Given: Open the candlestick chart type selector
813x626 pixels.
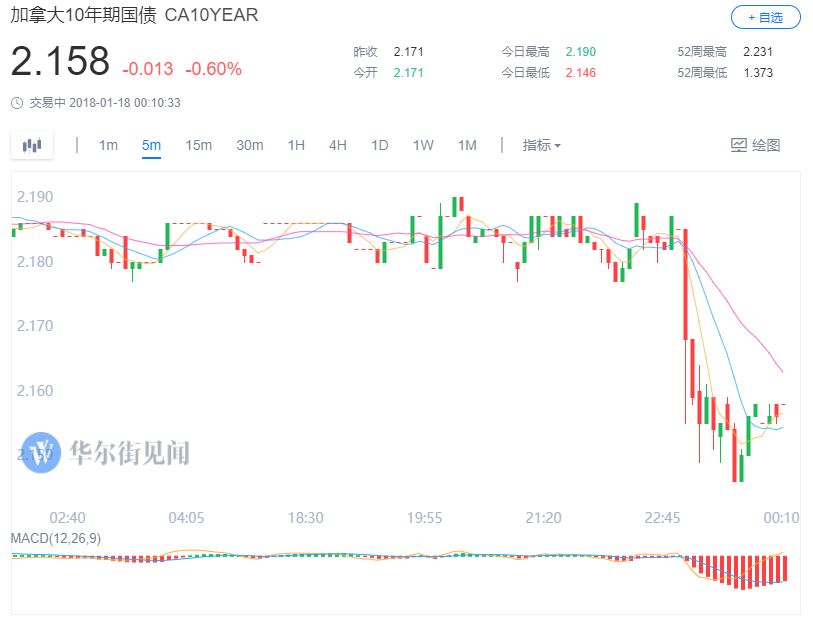Looking at the screenshot, I should click(x=32, y=145).
